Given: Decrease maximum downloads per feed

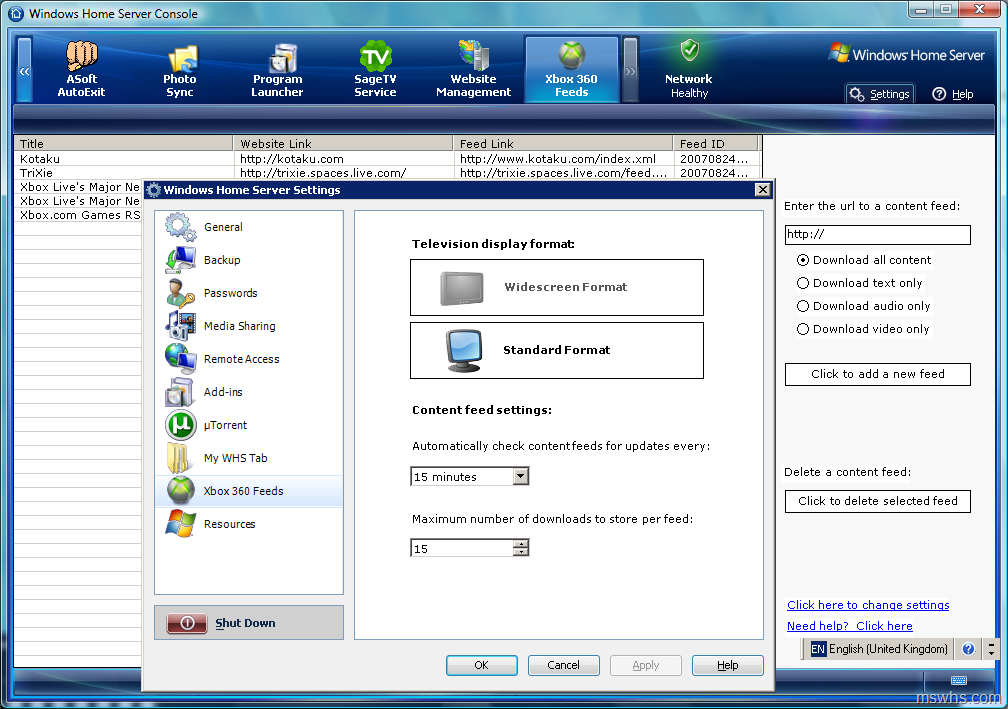Looking at the screenshot, I should pos(521,552).
